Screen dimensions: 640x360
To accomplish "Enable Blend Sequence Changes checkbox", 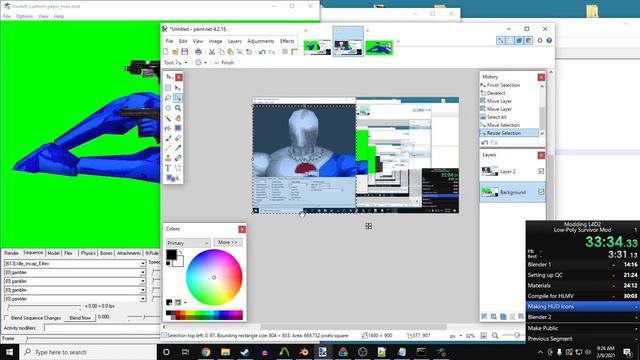I will (6, 318).
